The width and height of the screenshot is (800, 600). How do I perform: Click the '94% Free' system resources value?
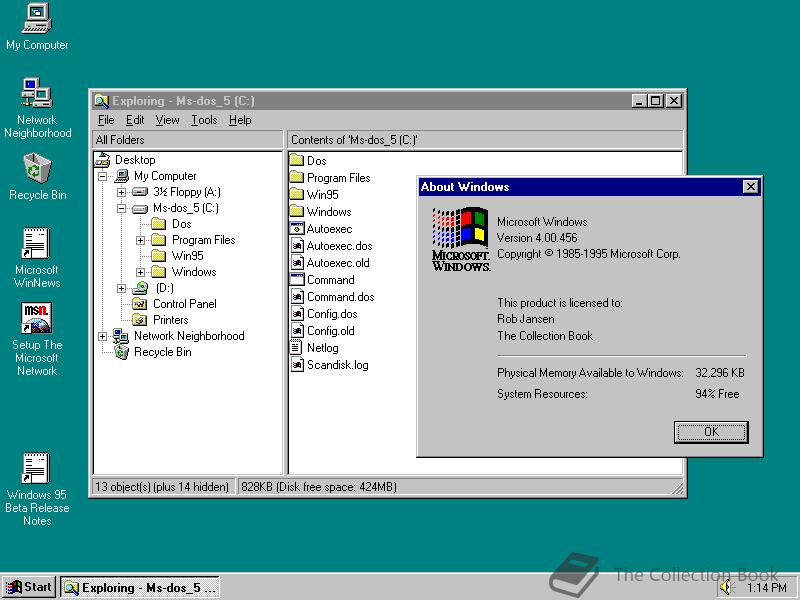click(717, 394)
